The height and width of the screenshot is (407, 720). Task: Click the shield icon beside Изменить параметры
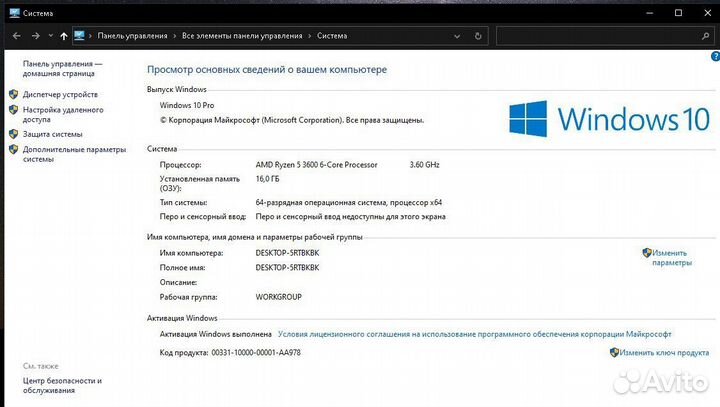[647, 253]
